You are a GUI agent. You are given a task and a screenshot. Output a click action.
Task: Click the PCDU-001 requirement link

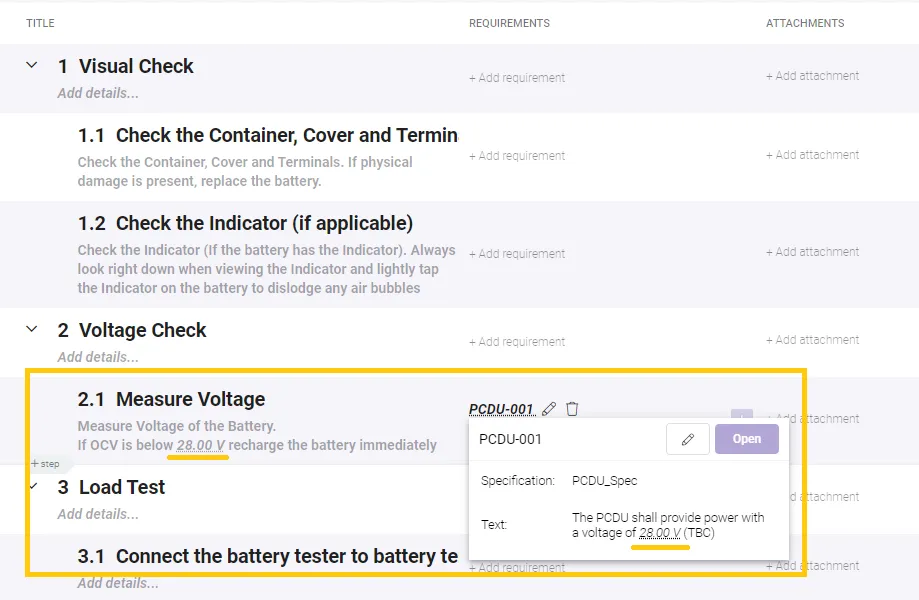[501, 409]
